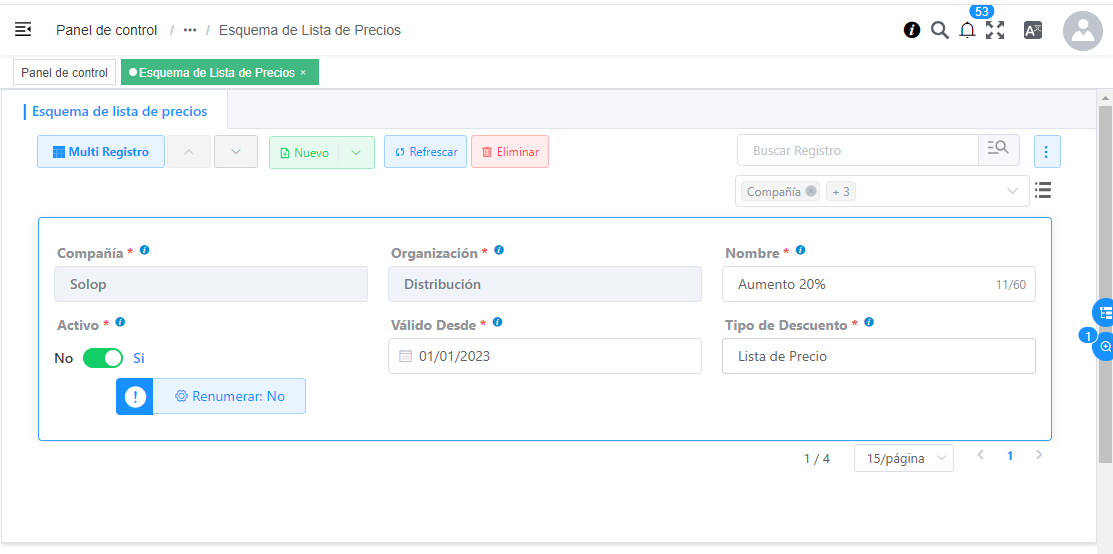The height and width of the screenshot is (554, 1113).
Task: Open the user avatar profile icon
Action: [x=1082, y=31]
